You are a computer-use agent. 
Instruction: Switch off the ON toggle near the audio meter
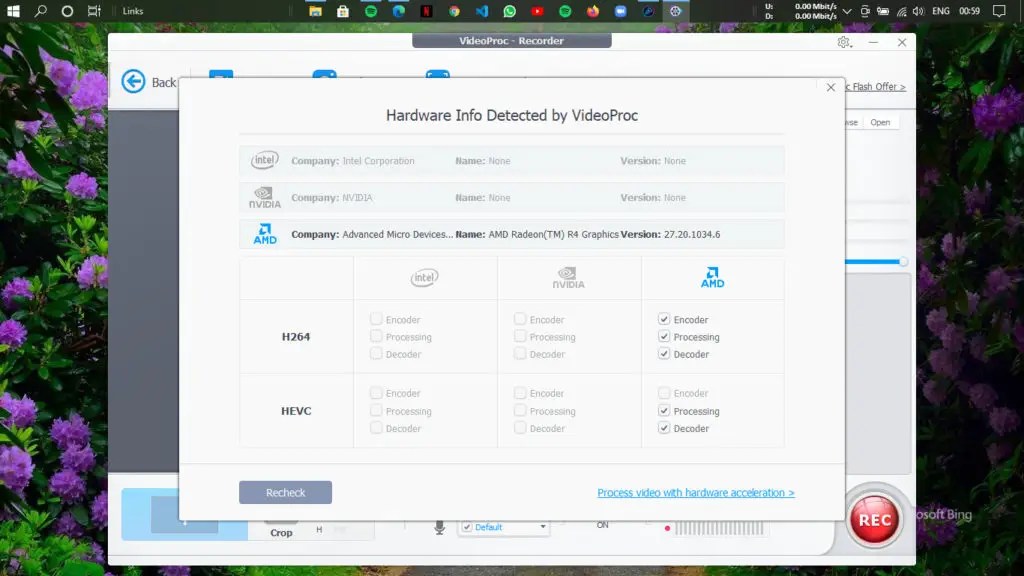[601, 525]
